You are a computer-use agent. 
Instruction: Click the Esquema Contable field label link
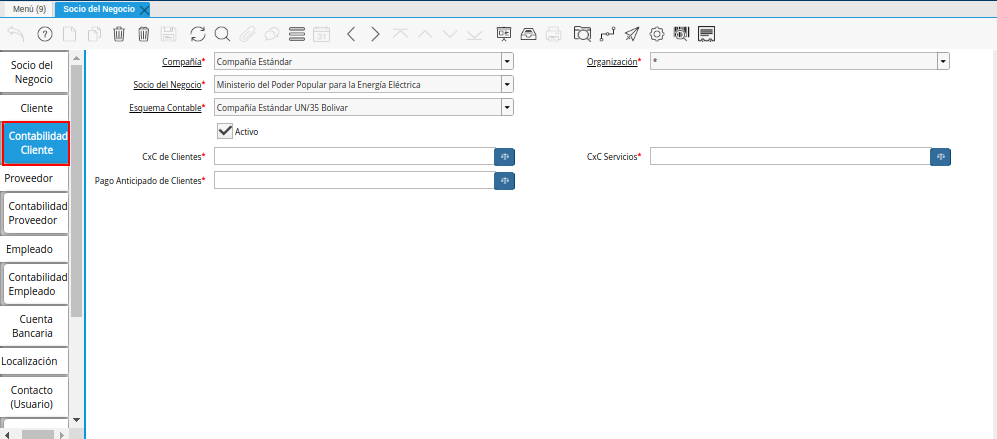pos(165,108)
